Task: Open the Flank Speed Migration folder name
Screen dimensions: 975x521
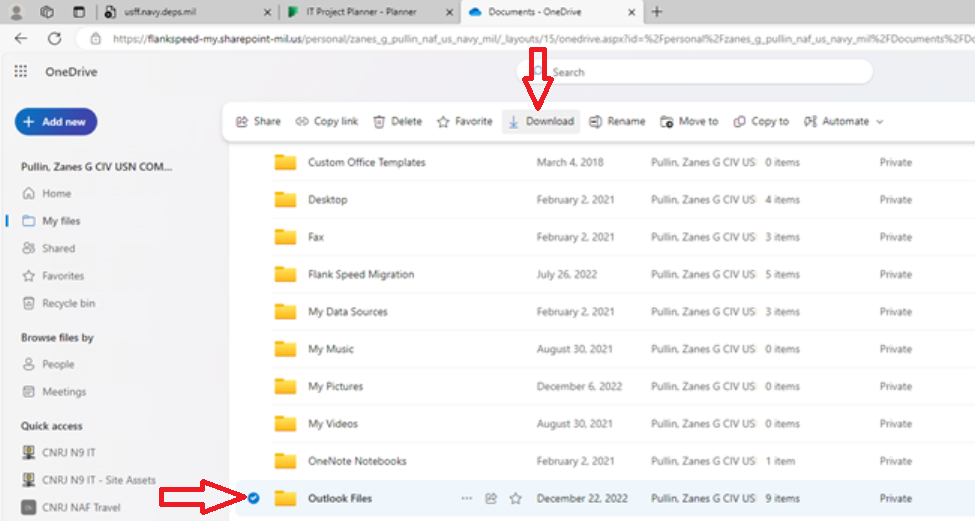Action: pyautogui.click(x=361, y=274)
